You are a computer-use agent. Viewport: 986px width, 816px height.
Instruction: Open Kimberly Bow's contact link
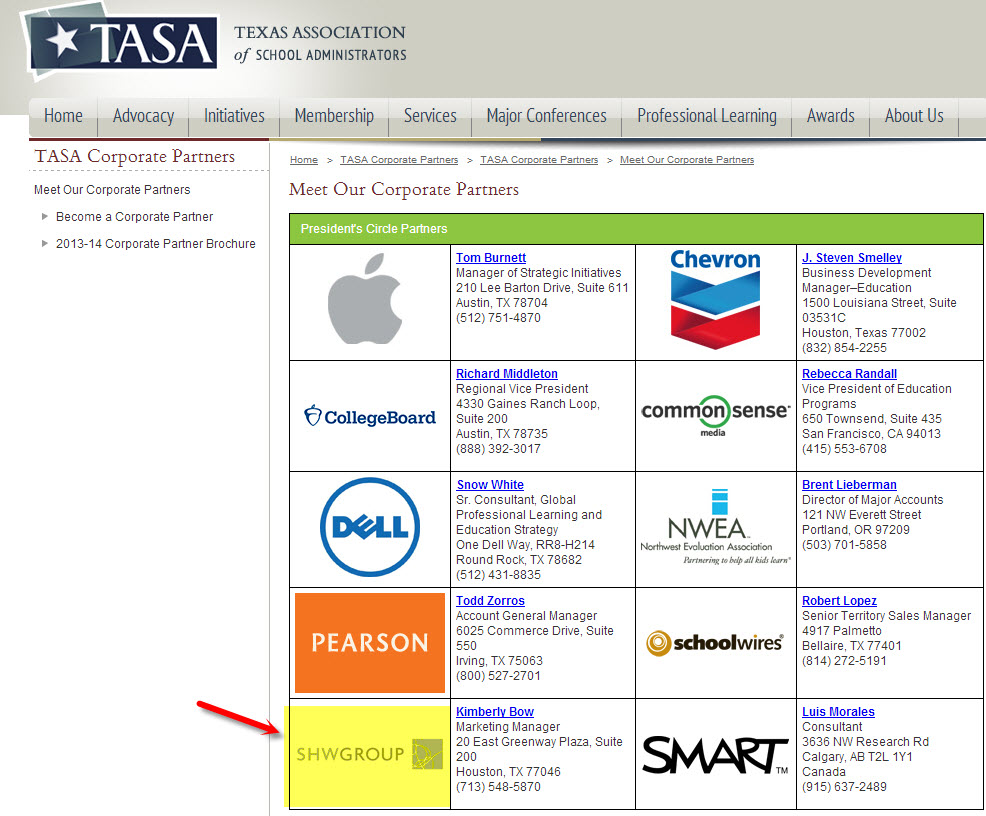tap(495, 712)
